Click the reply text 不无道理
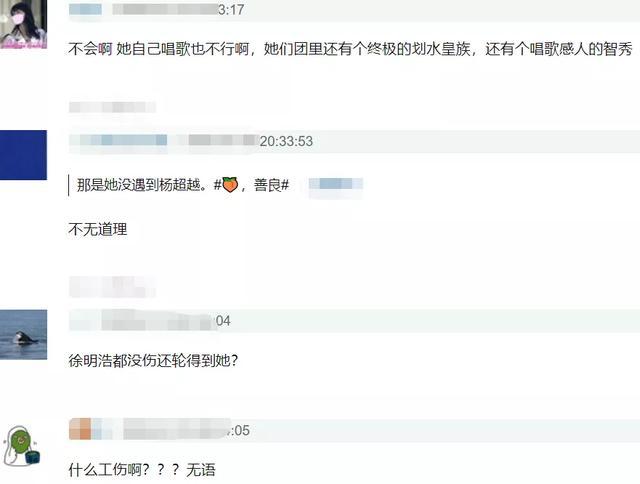This screenshot has height=484, width=640. 98,229
